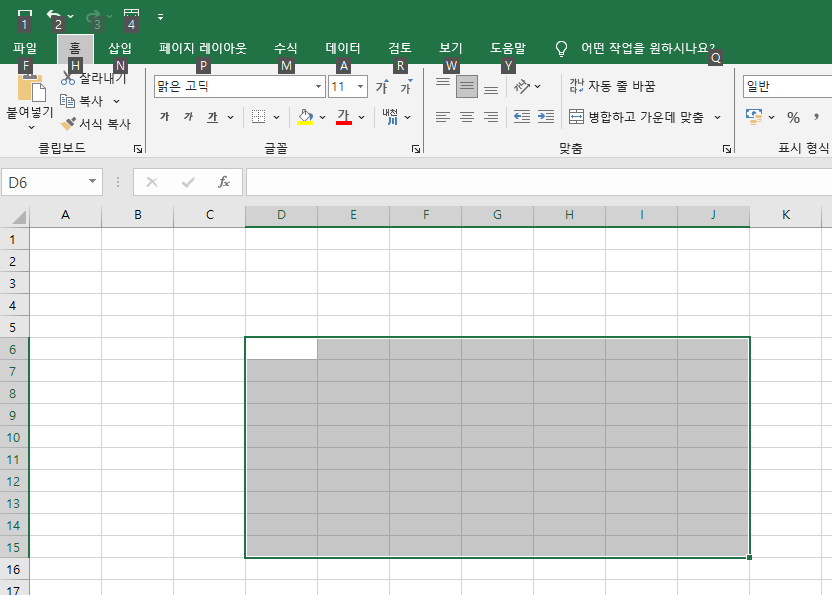The height and width of the screenshot is (595, 832).
Task: Click the text orientation icon
Action: point(522,87)
